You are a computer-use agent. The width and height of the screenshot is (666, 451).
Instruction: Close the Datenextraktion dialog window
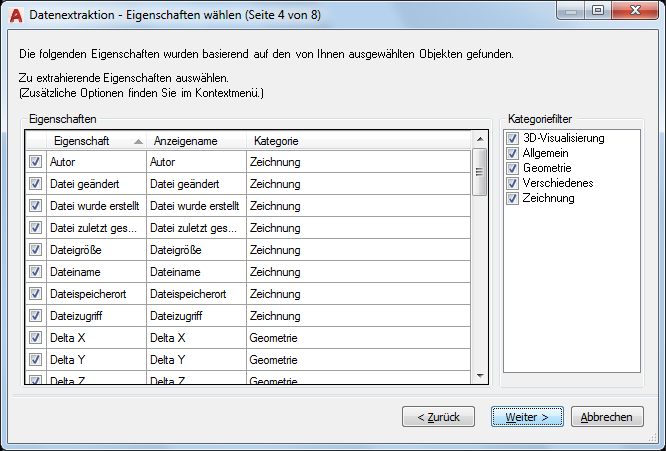(x=636, y=10)
